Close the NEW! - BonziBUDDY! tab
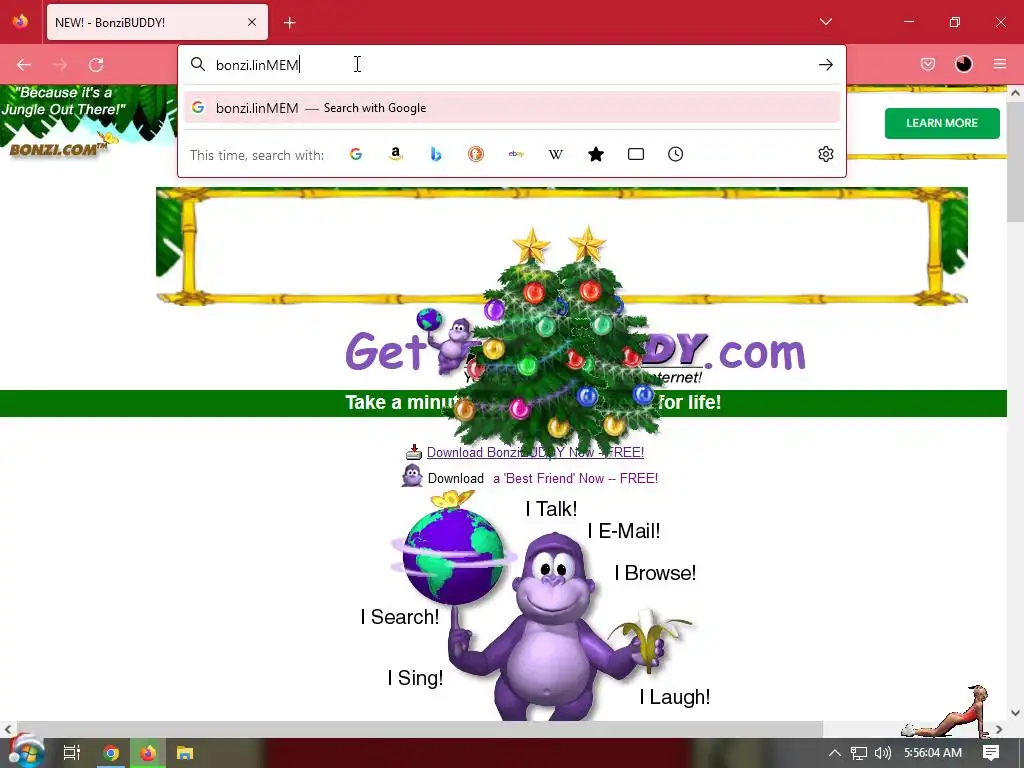The width and height of the screenshot is (1024, 768). click(252, 22)
